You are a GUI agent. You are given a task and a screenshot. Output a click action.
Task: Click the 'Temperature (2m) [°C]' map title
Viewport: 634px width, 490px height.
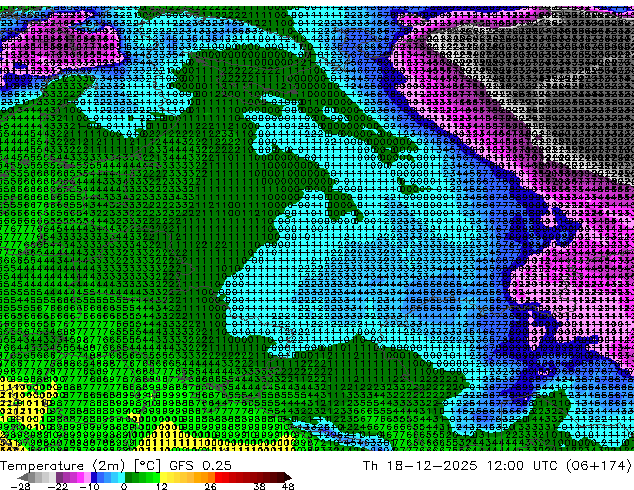[x=80, y=466]
